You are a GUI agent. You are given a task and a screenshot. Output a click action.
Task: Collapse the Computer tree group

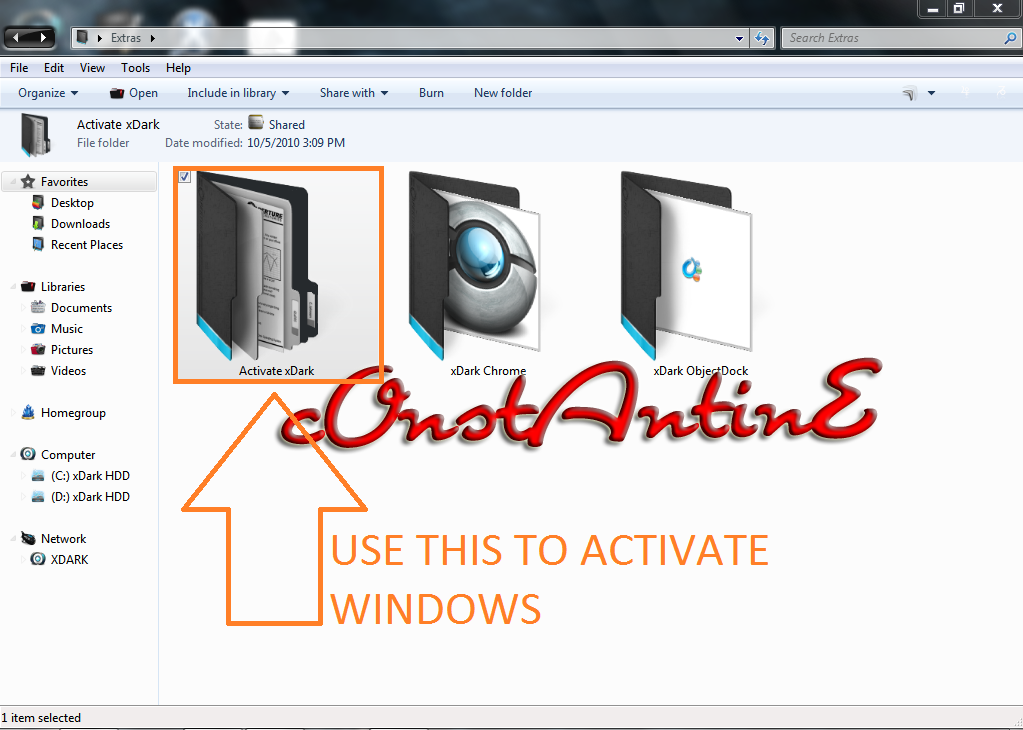[x=13, y=455]
